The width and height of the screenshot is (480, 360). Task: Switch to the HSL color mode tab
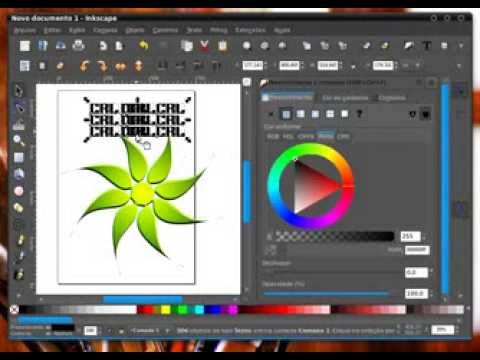288,136
